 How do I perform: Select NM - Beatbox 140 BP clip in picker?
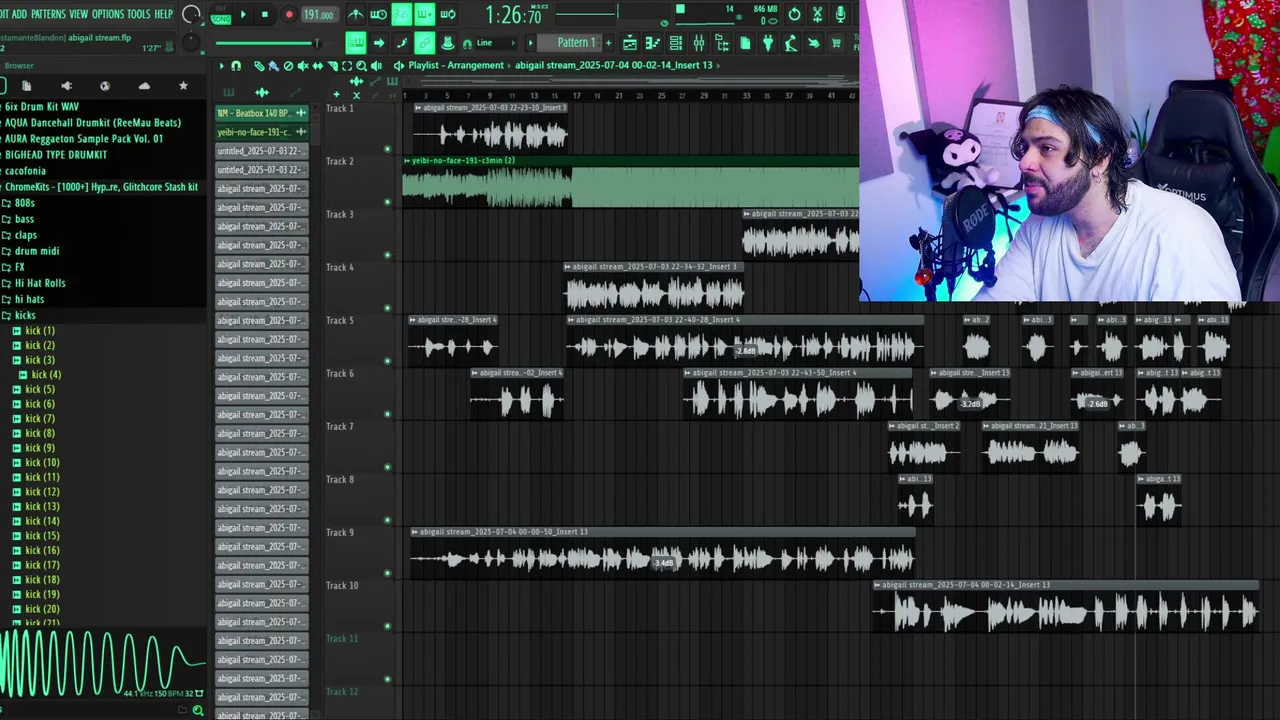262,113
